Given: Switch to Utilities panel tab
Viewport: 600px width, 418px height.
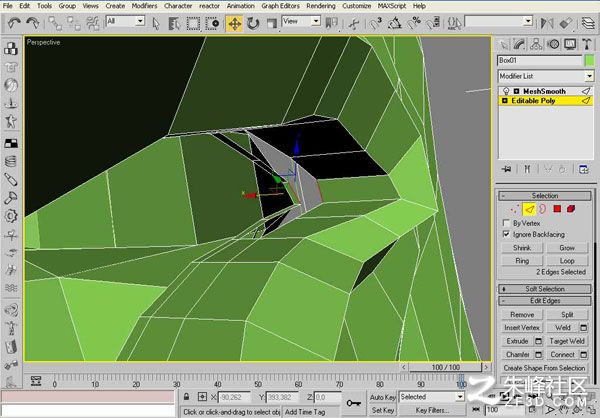Looking at the screenshot, I should coord(587,45).
